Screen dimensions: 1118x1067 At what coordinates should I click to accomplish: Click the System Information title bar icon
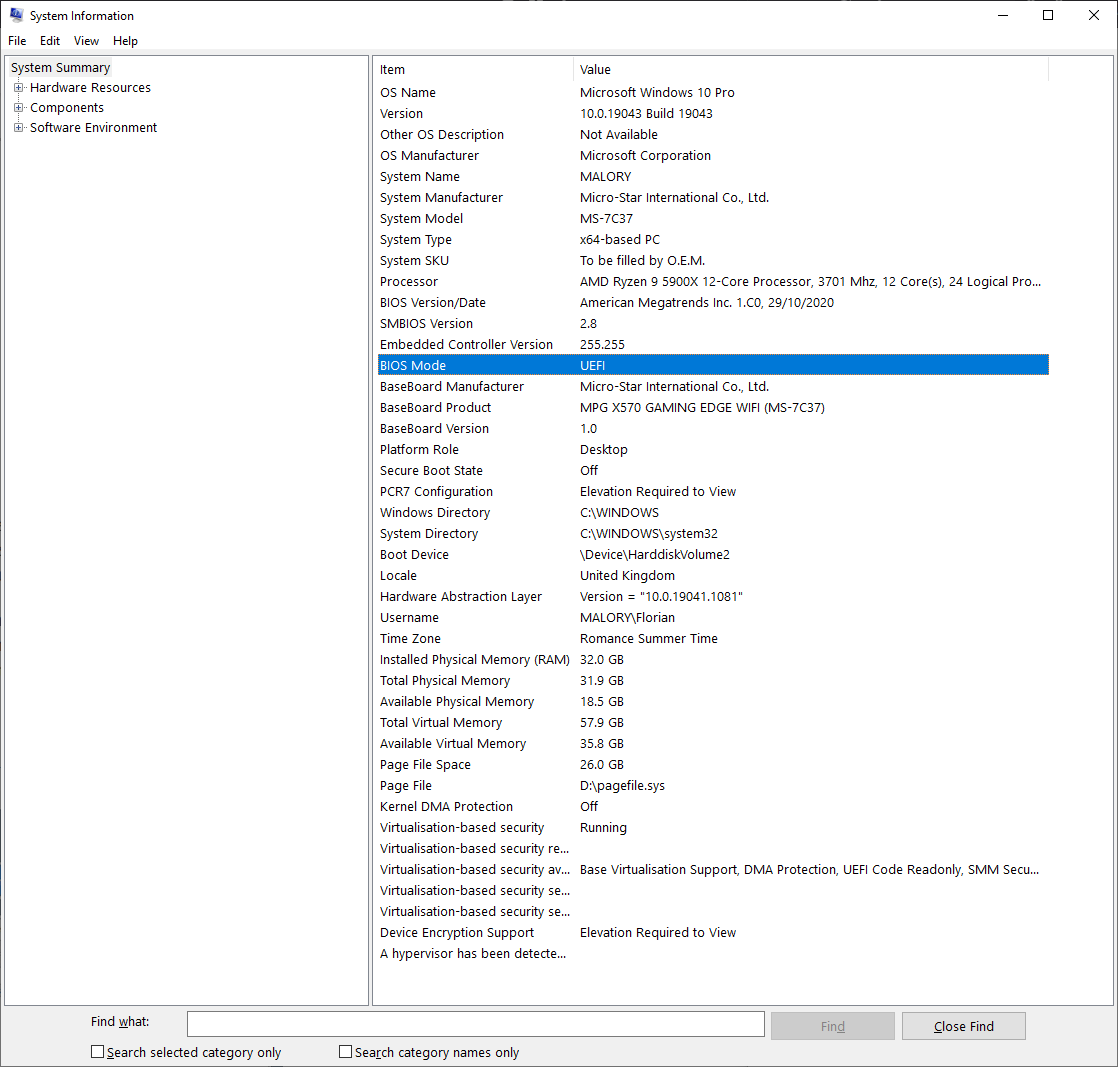click(18, 15)
